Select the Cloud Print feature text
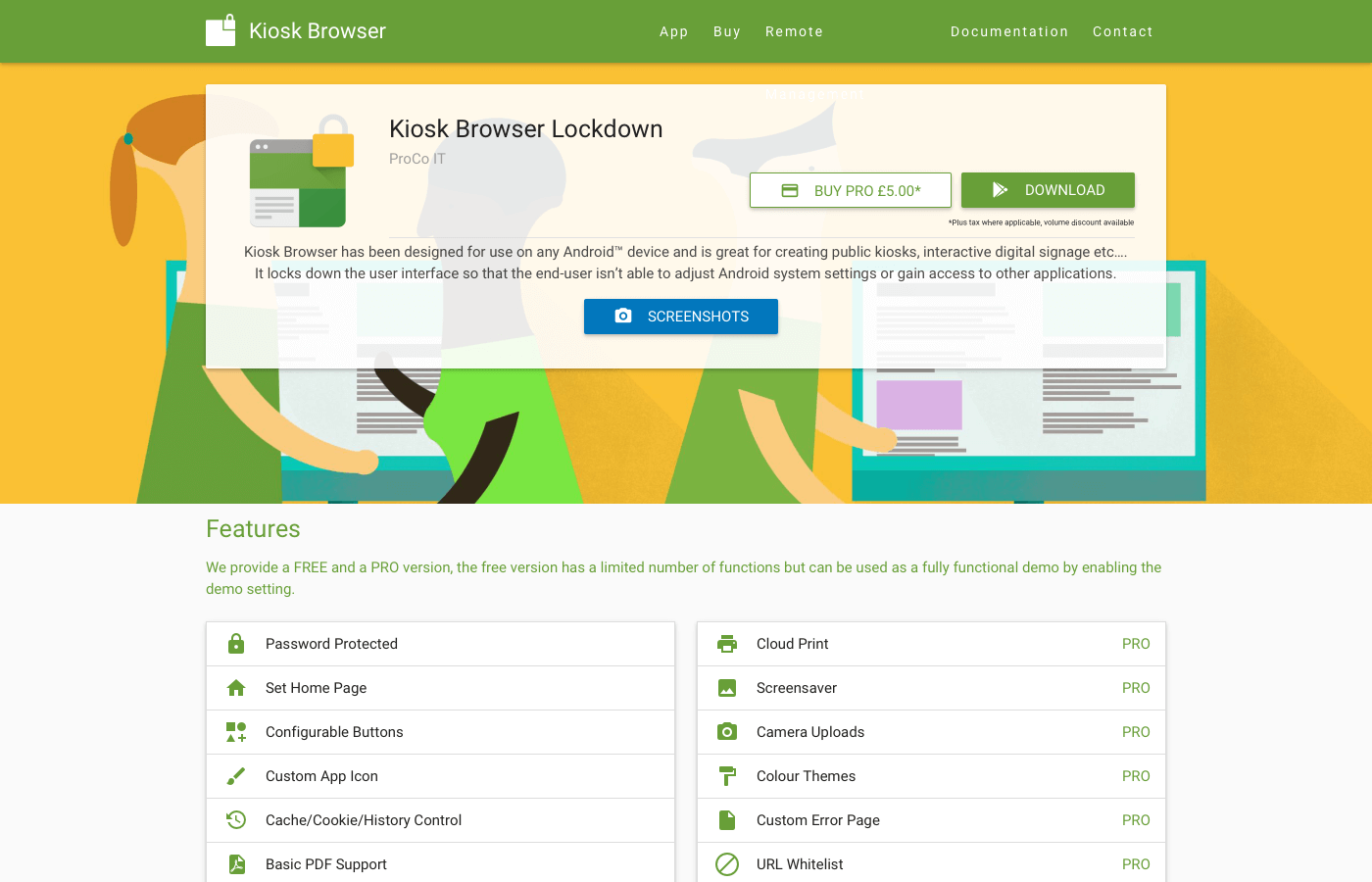 [793, 644]
